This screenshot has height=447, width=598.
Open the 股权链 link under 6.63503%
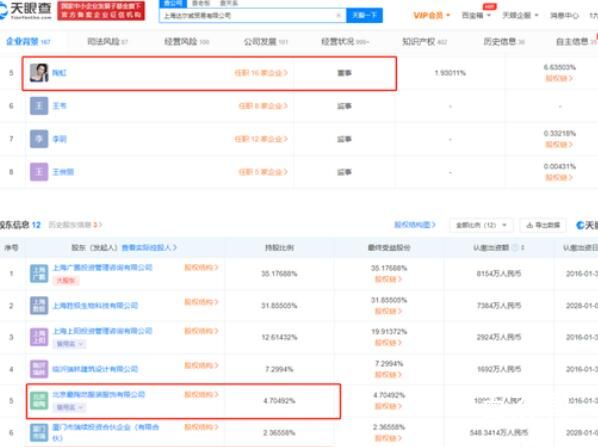click(x=559, y=78)
